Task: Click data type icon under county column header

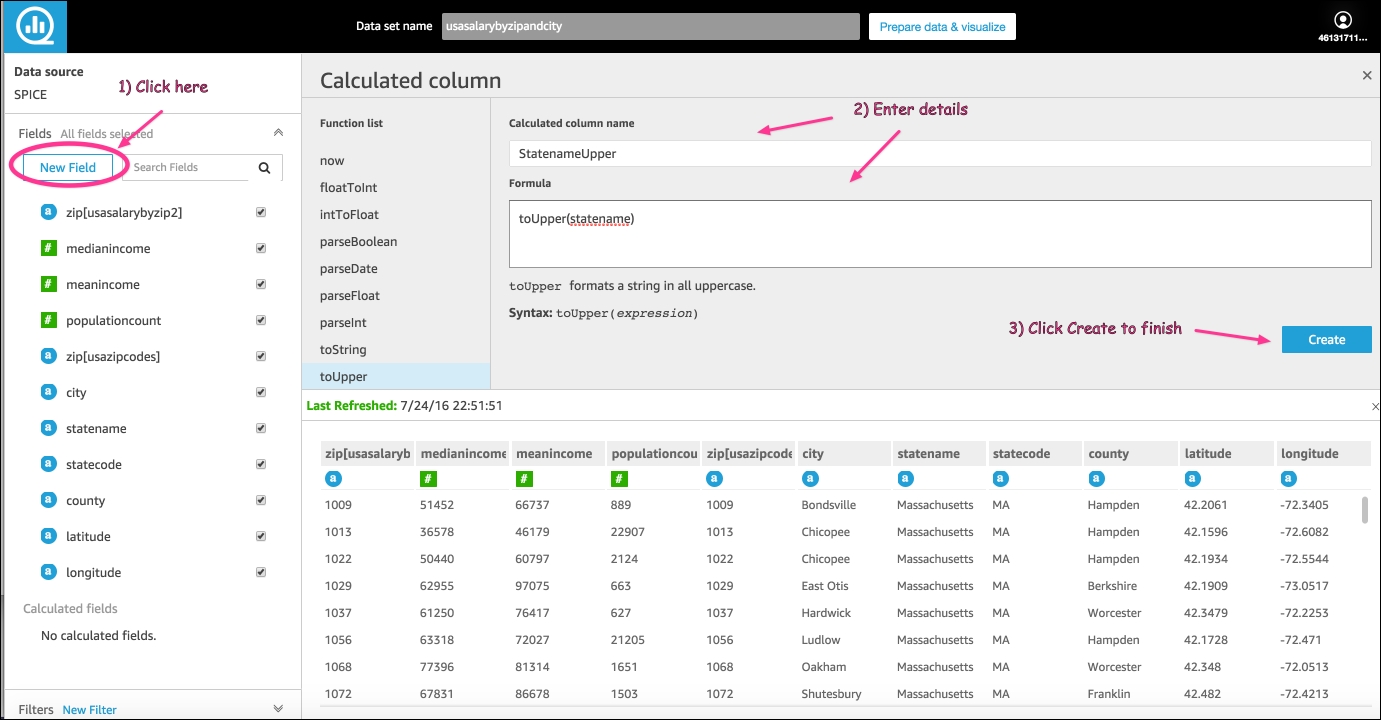Action: pyautogui.click(x=1096, y=479)
